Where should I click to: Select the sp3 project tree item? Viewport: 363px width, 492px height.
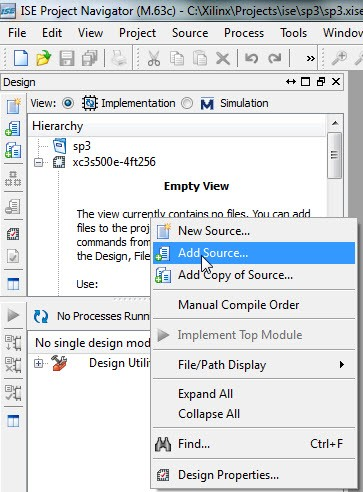[x=82, y=146]
